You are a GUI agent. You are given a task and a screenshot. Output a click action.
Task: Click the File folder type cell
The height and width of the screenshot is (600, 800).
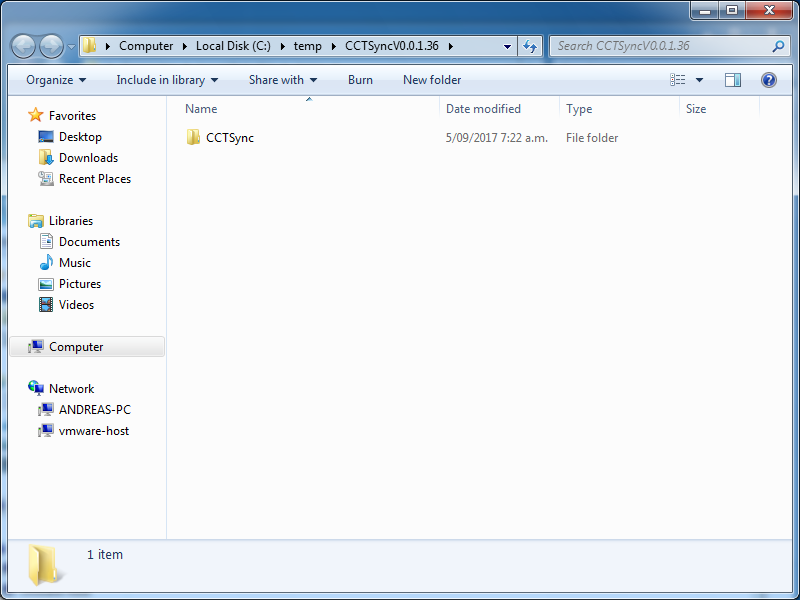coord(592,138)
